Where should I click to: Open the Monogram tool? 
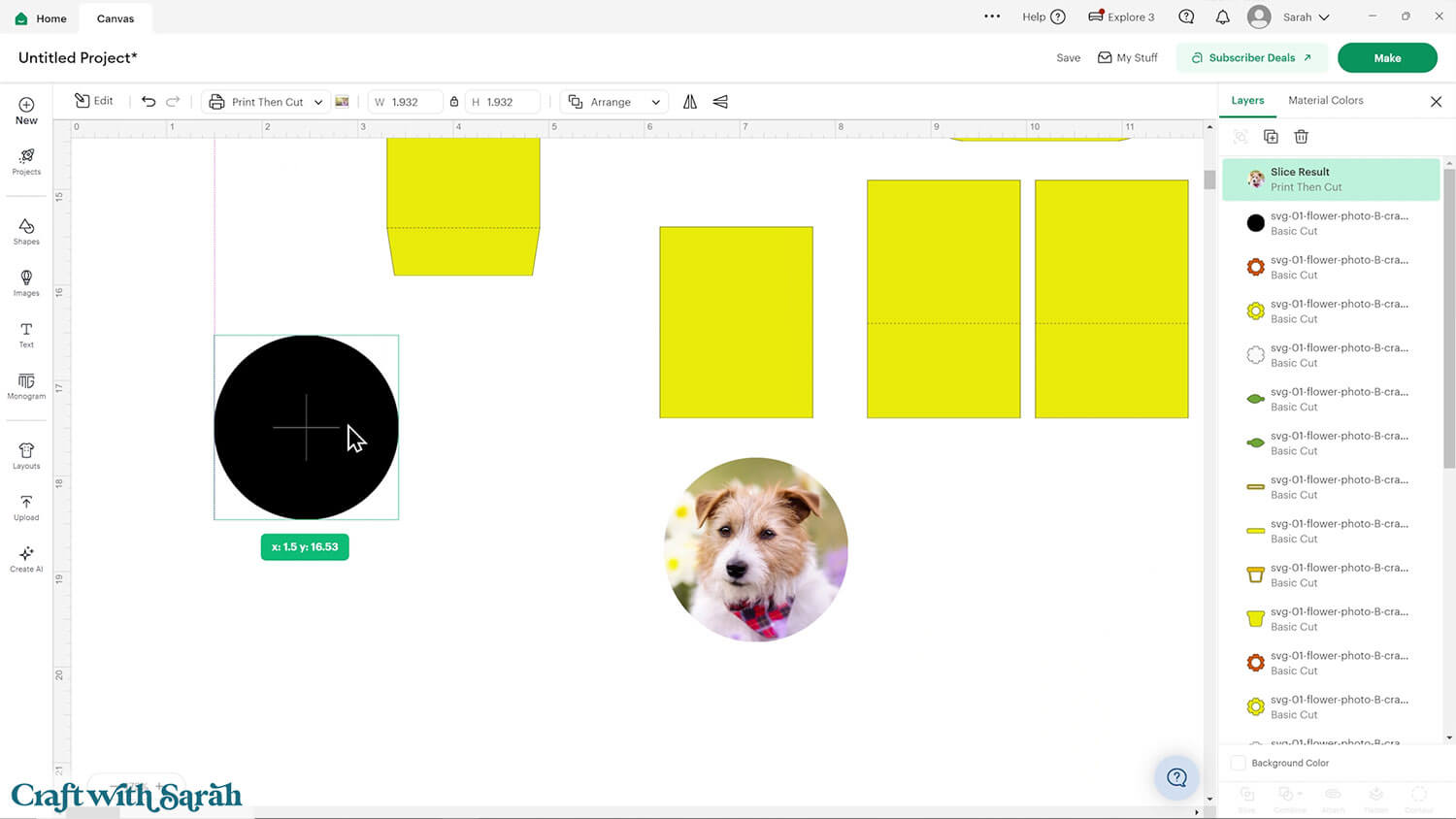point(26,386)
